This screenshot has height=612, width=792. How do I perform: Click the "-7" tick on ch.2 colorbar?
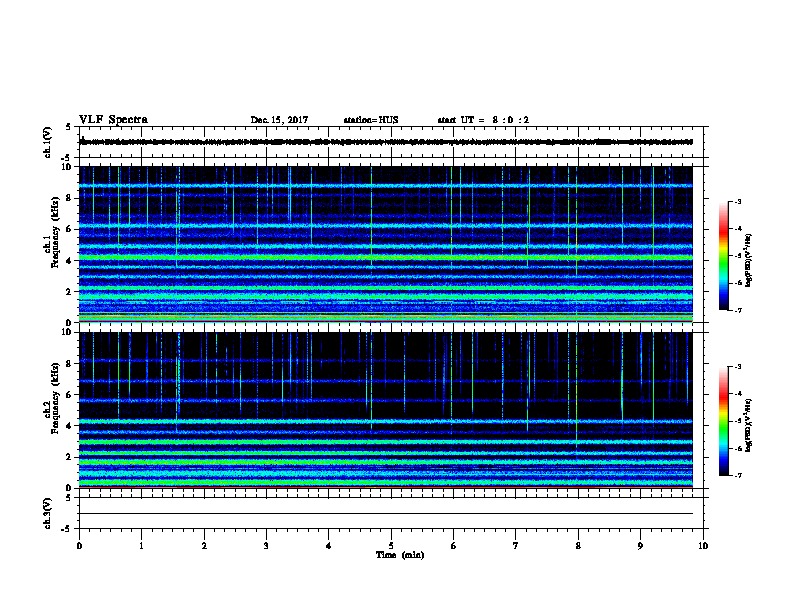(738, 476)
